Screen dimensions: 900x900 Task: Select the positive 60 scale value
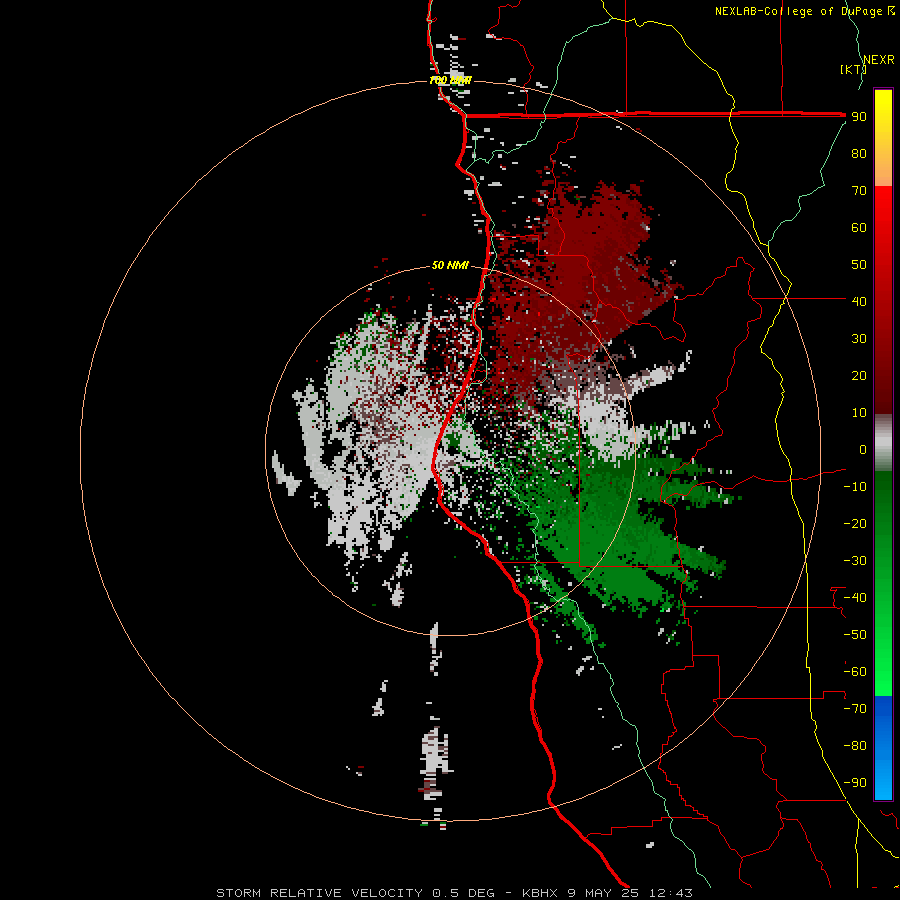pos(859,228)
